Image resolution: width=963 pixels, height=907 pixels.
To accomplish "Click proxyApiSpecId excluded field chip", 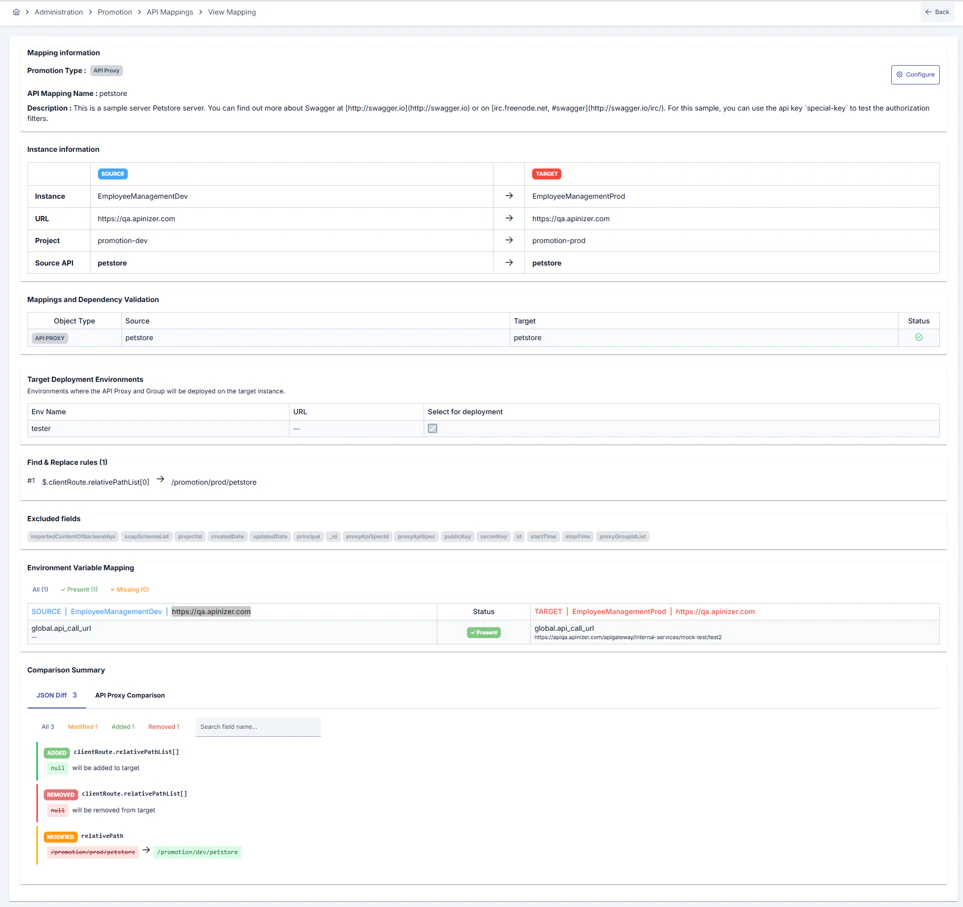I will tap(367, 537).
